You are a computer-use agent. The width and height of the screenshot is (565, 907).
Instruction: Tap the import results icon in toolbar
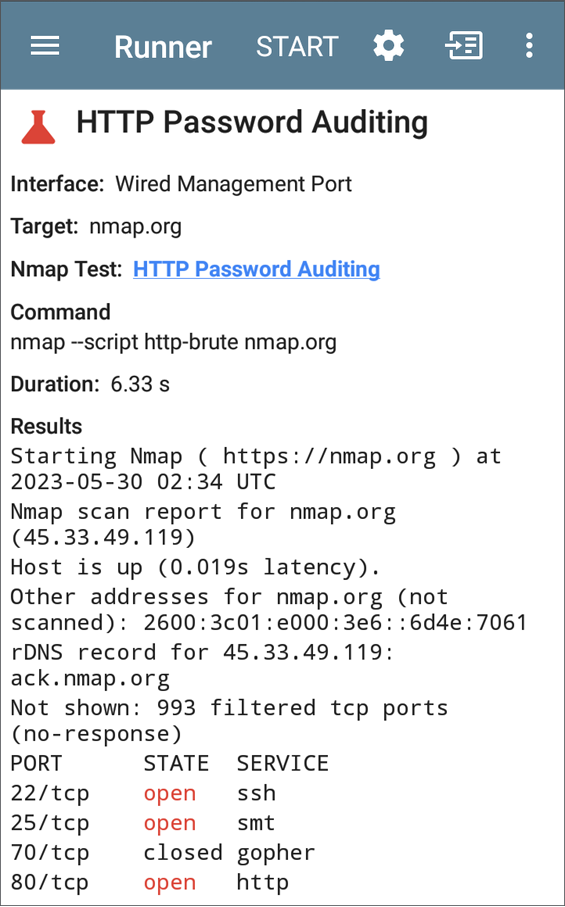[x=464, y=46]
